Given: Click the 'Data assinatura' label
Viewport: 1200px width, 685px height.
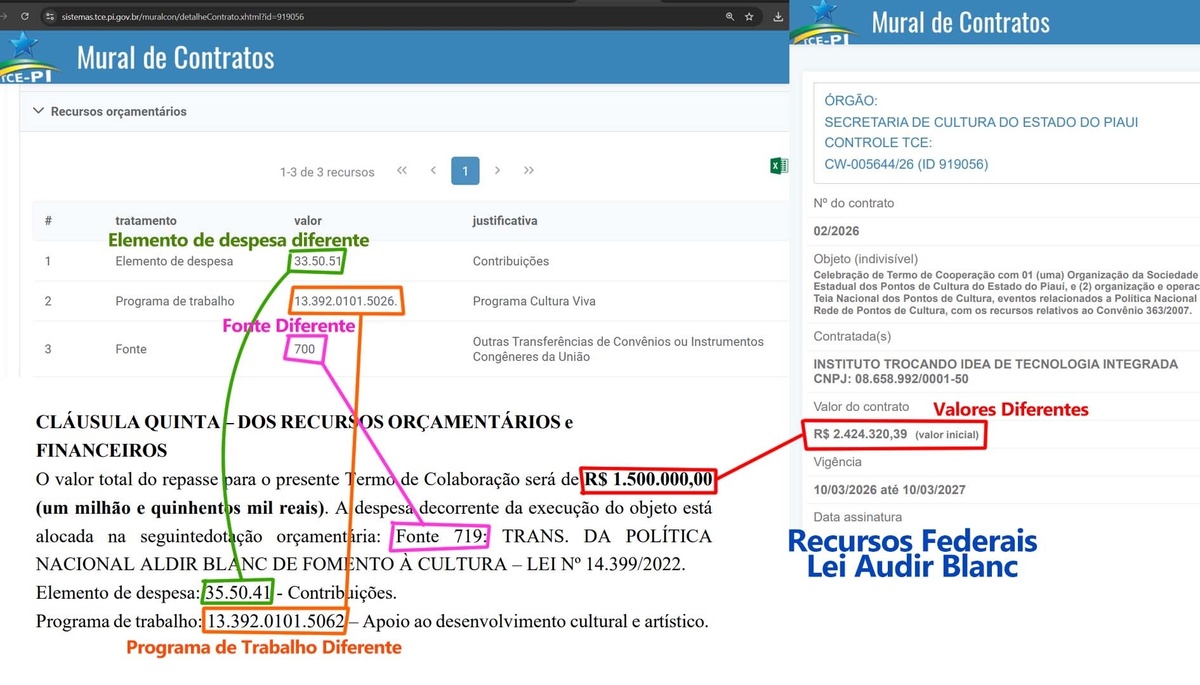Looking at the screenshot, I should coord(858,517).
